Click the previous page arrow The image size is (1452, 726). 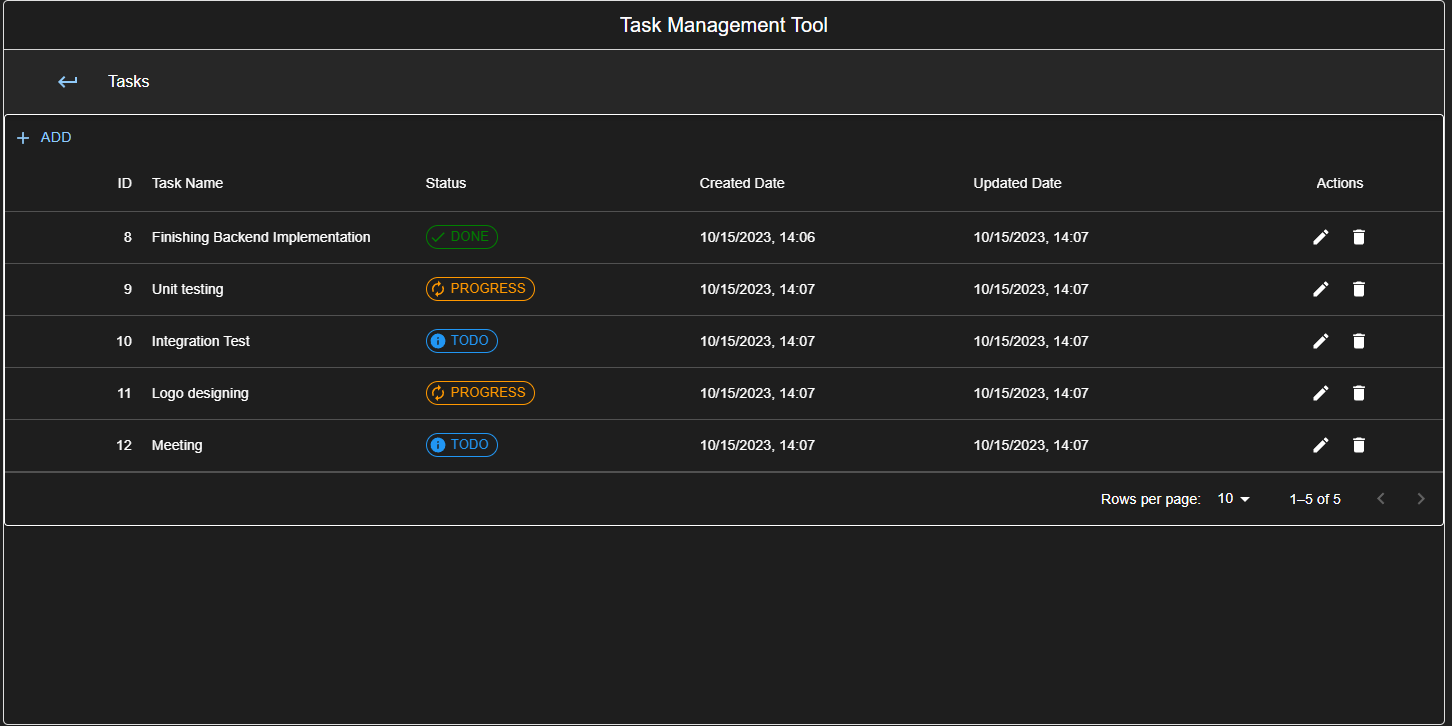[x=1381, y=498]
